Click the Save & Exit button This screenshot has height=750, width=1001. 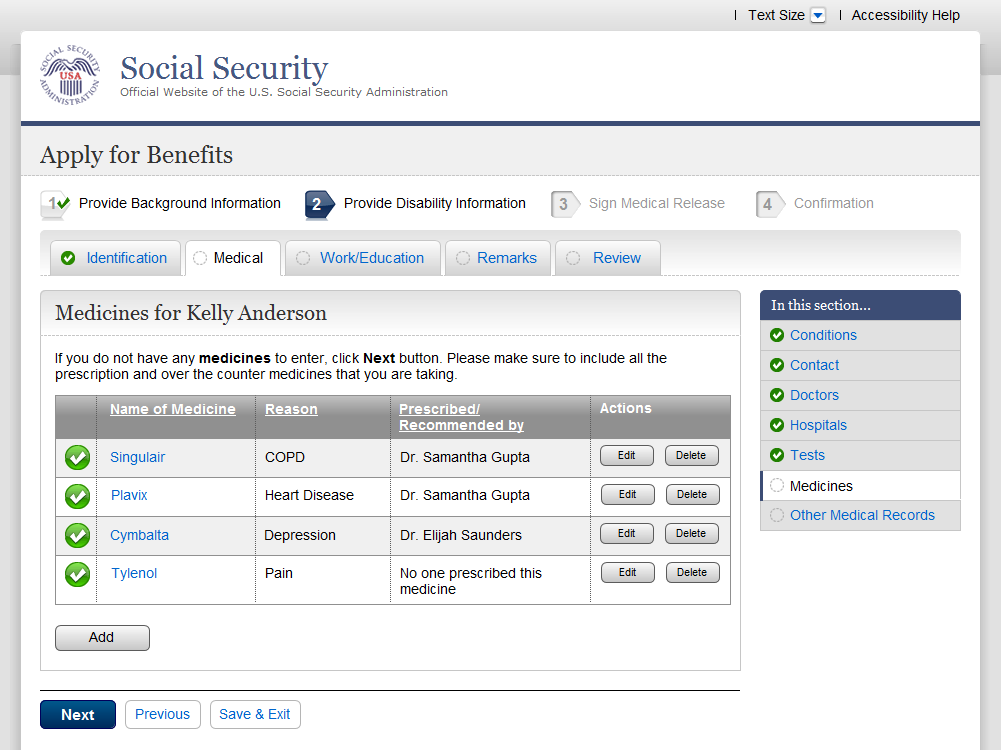click(x=255, y=715)
